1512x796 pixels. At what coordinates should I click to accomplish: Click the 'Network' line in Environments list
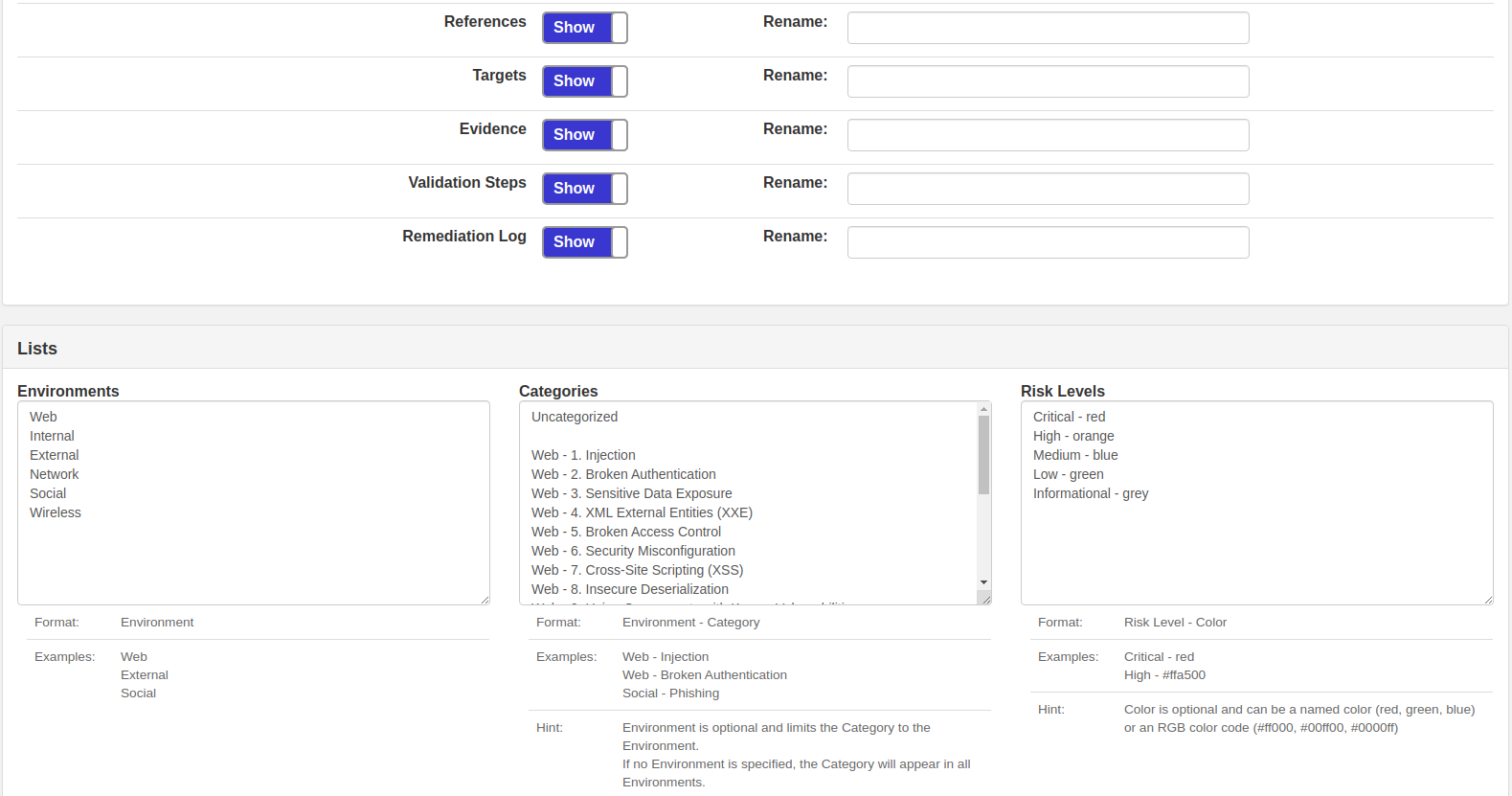(54, 474)
